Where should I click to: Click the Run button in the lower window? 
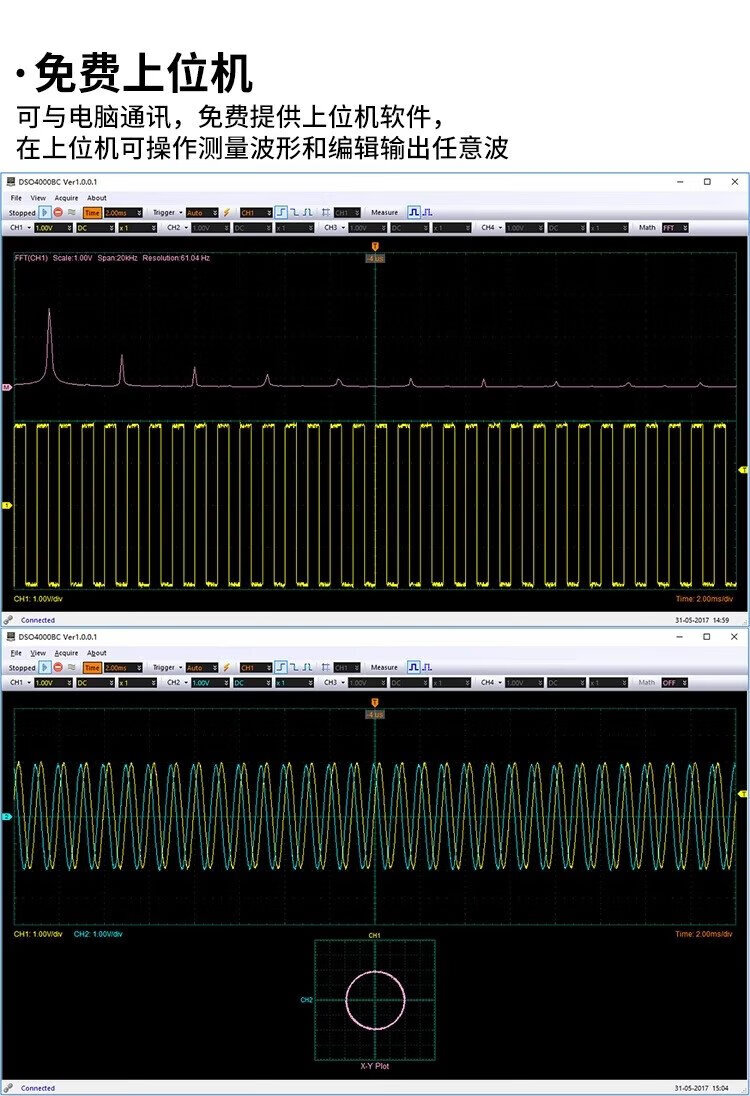coord(45,667)
